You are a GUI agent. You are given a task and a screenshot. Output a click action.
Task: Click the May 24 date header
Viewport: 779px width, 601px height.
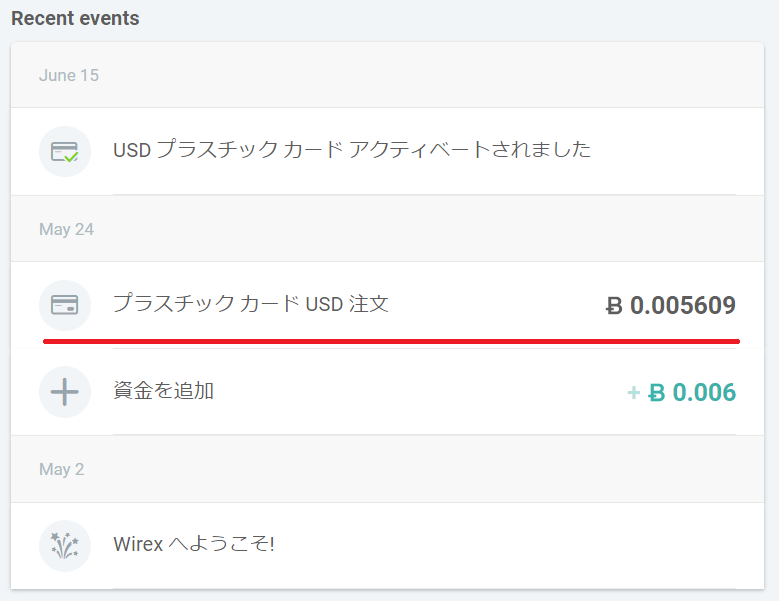[66, 229]
